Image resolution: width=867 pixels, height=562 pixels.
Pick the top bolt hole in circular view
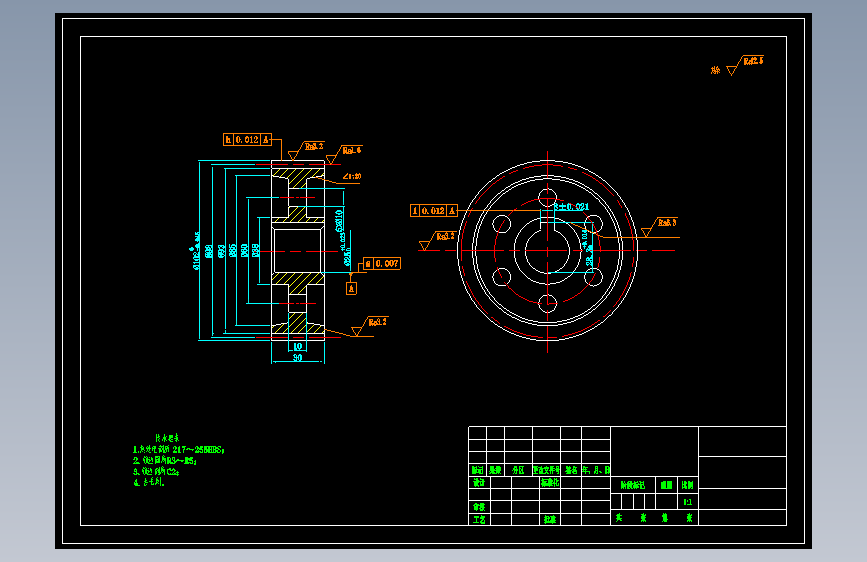pos(547,198)
